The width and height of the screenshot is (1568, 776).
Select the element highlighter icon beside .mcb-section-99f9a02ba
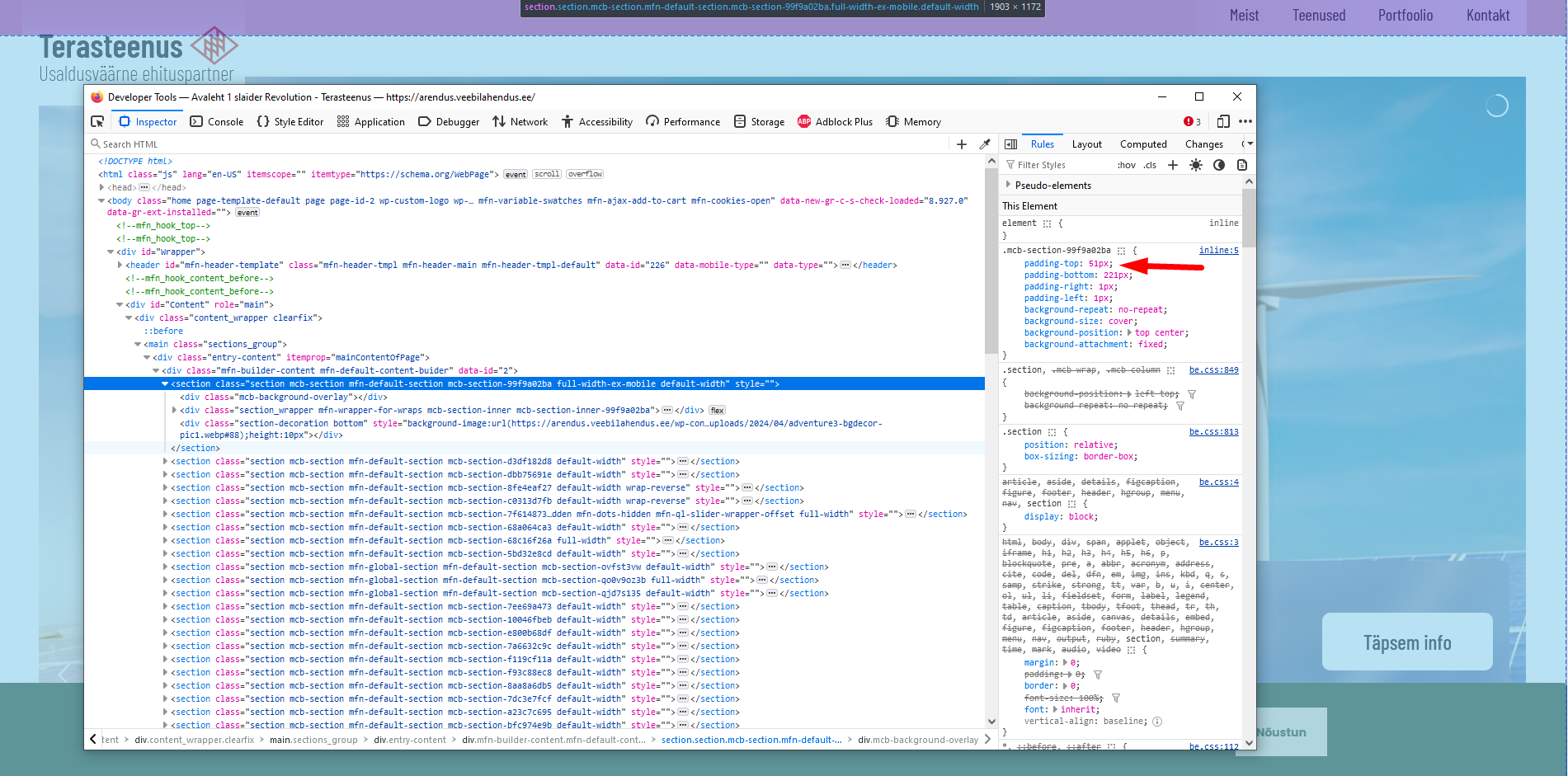[x=1121, y=251]
